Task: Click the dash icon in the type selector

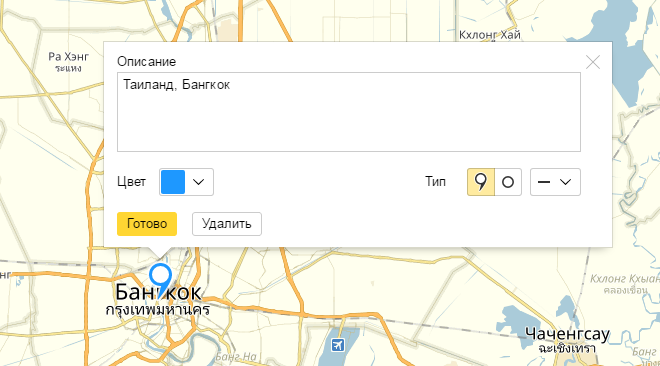Action: tap(544, 182)
